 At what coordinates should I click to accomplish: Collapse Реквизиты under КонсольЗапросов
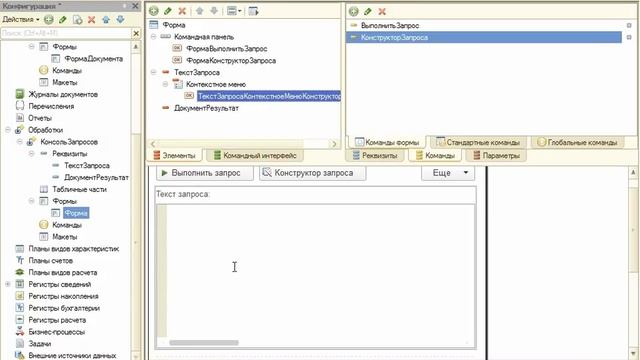coord(31,153)
